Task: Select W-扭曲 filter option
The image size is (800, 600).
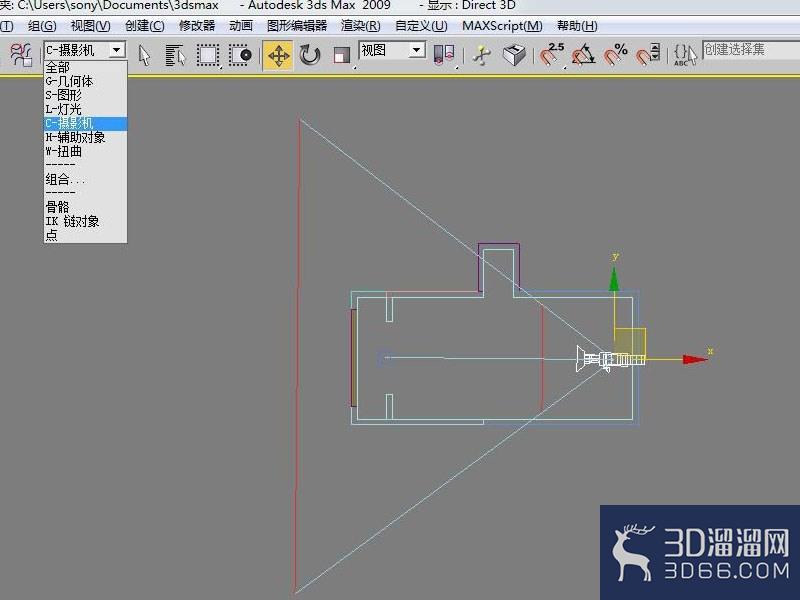Action: [x=85, y=152]
